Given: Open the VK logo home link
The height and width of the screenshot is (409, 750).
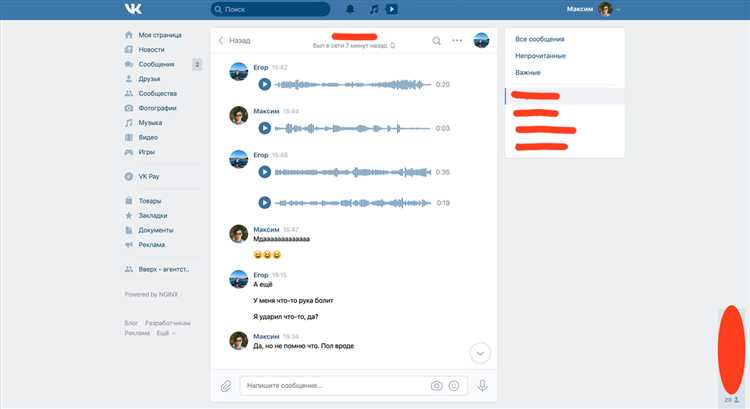Looking at the screenshot, I should coord(133,9).
